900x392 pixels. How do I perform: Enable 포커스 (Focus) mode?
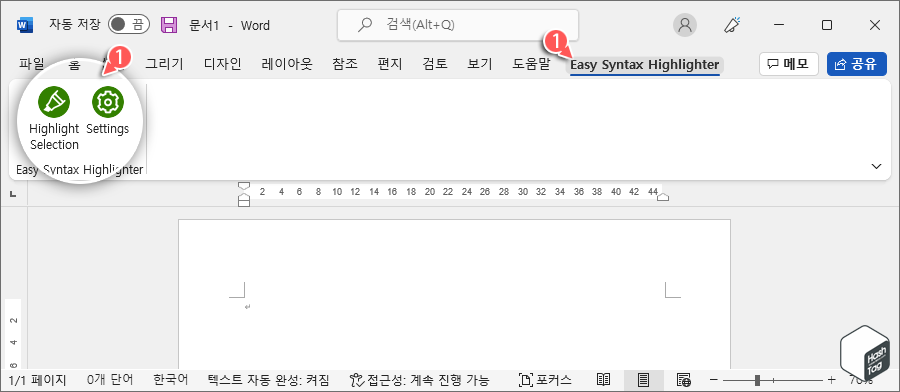click(545, 379)
